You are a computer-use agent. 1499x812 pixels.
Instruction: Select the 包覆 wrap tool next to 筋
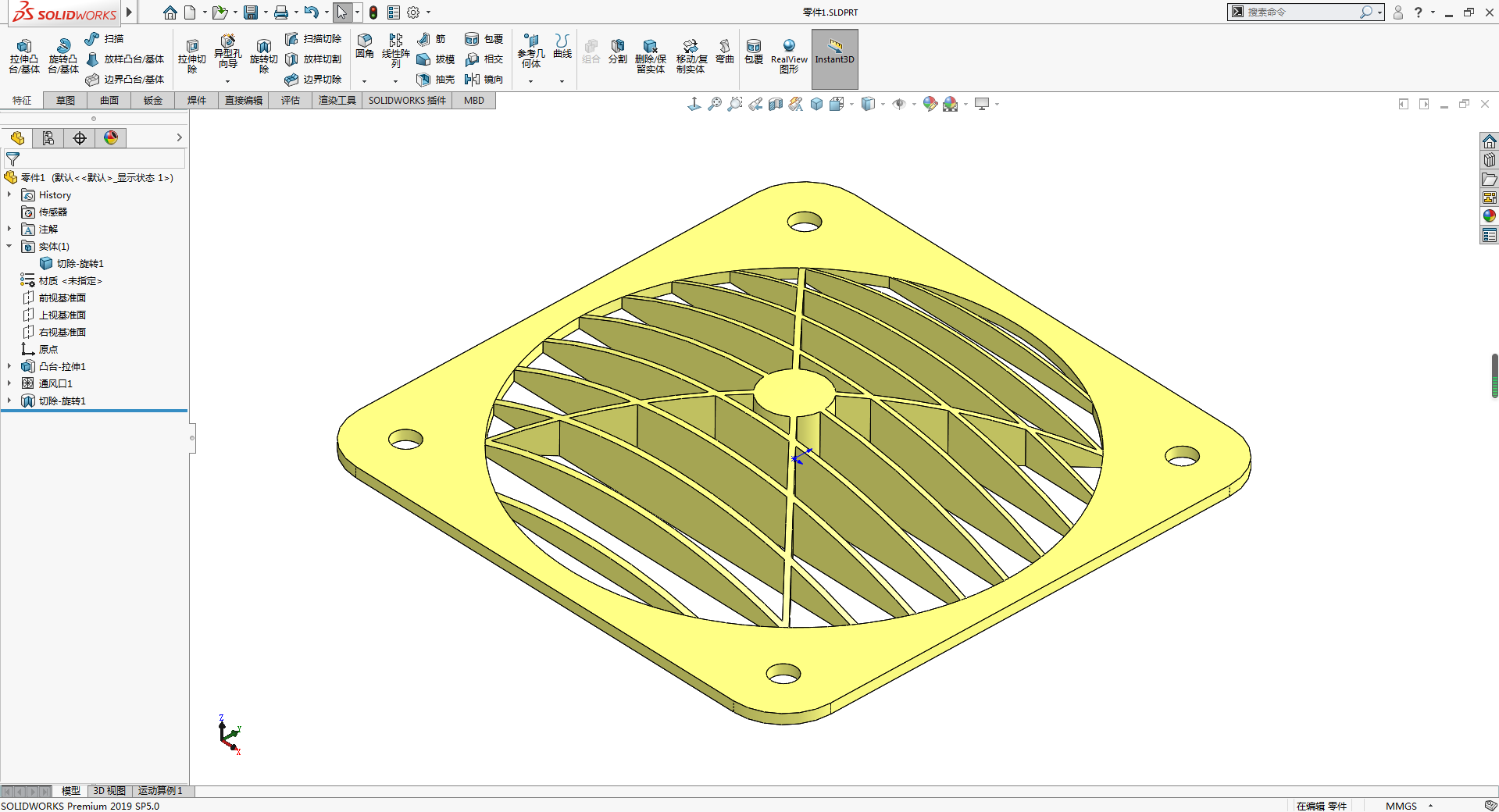(484, 38)
